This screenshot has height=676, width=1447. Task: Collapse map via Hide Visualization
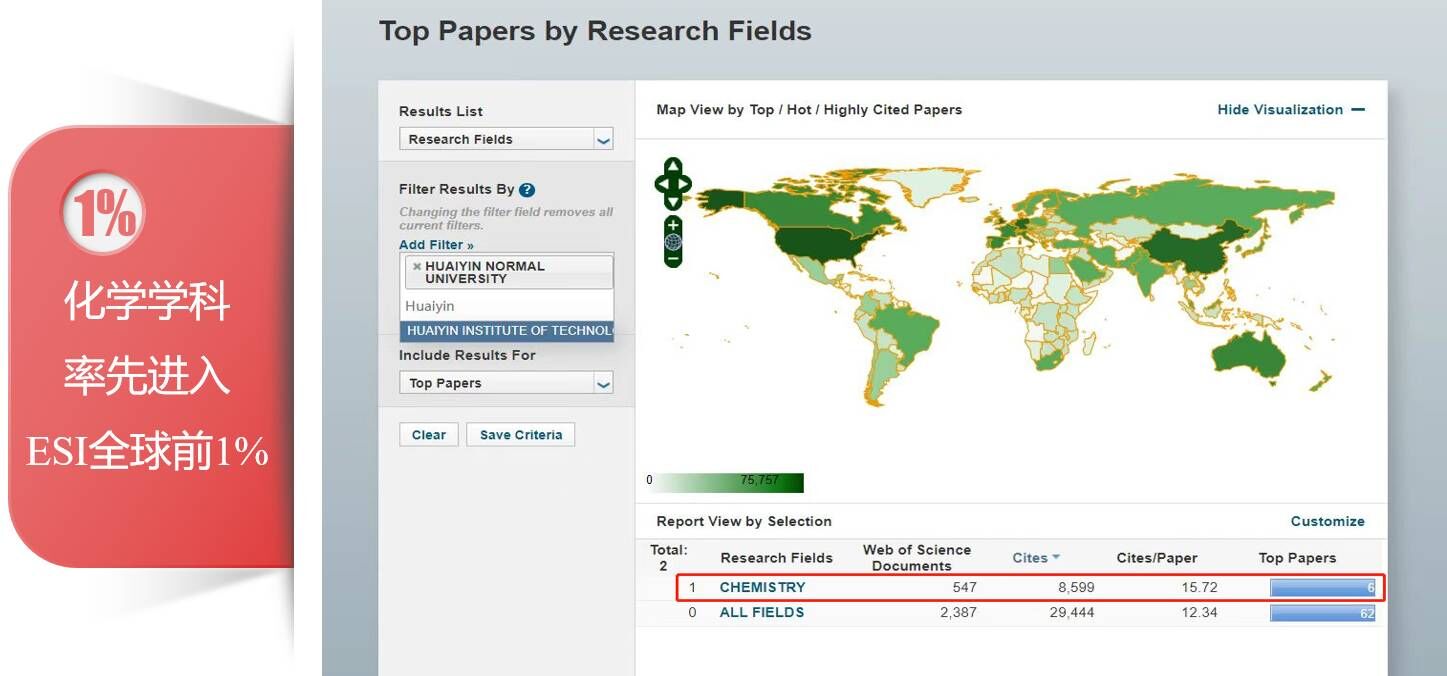click(1290, 110)
